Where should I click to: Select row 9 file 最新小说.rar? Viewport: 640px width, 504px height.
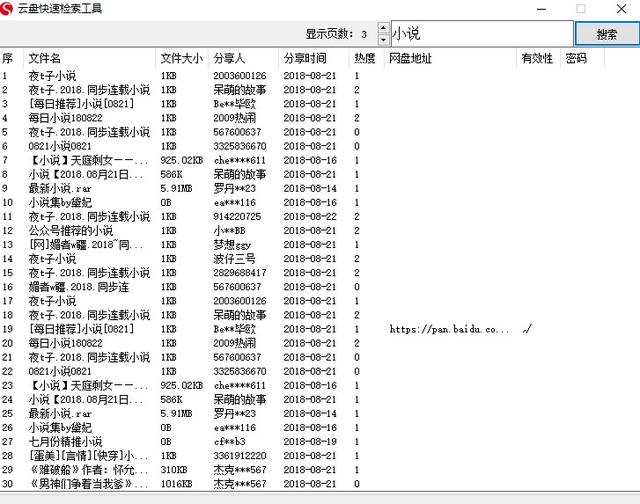[x=60, y=188]
